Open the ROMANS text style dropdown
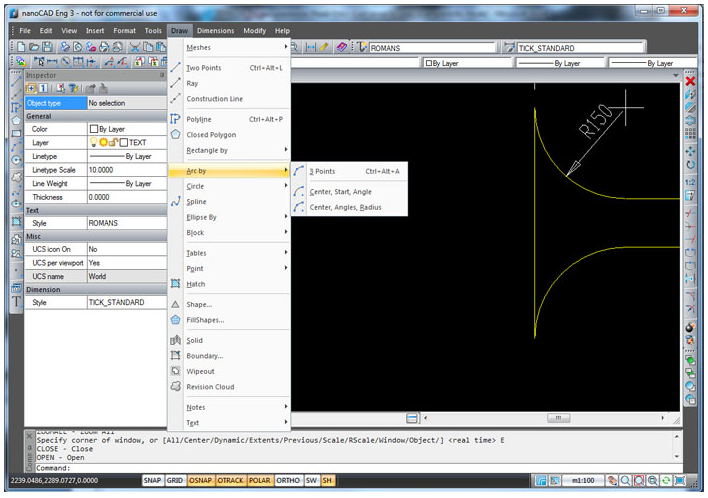The height and width of the screenshot is (498, 708). click(x=432, y=48)
